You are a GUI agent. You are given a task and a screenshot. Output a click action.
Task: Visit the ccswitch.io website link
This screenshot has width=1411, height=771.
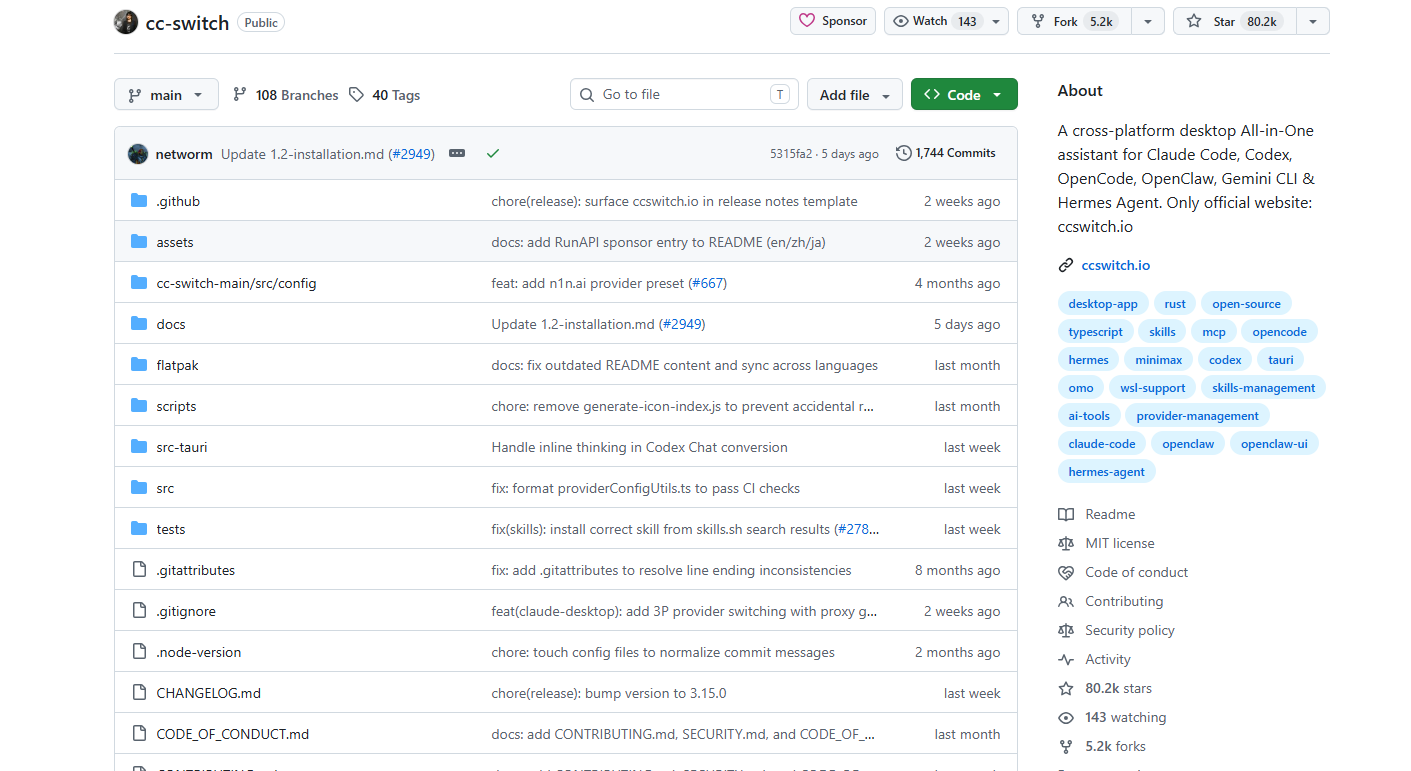pos(1115,265)
